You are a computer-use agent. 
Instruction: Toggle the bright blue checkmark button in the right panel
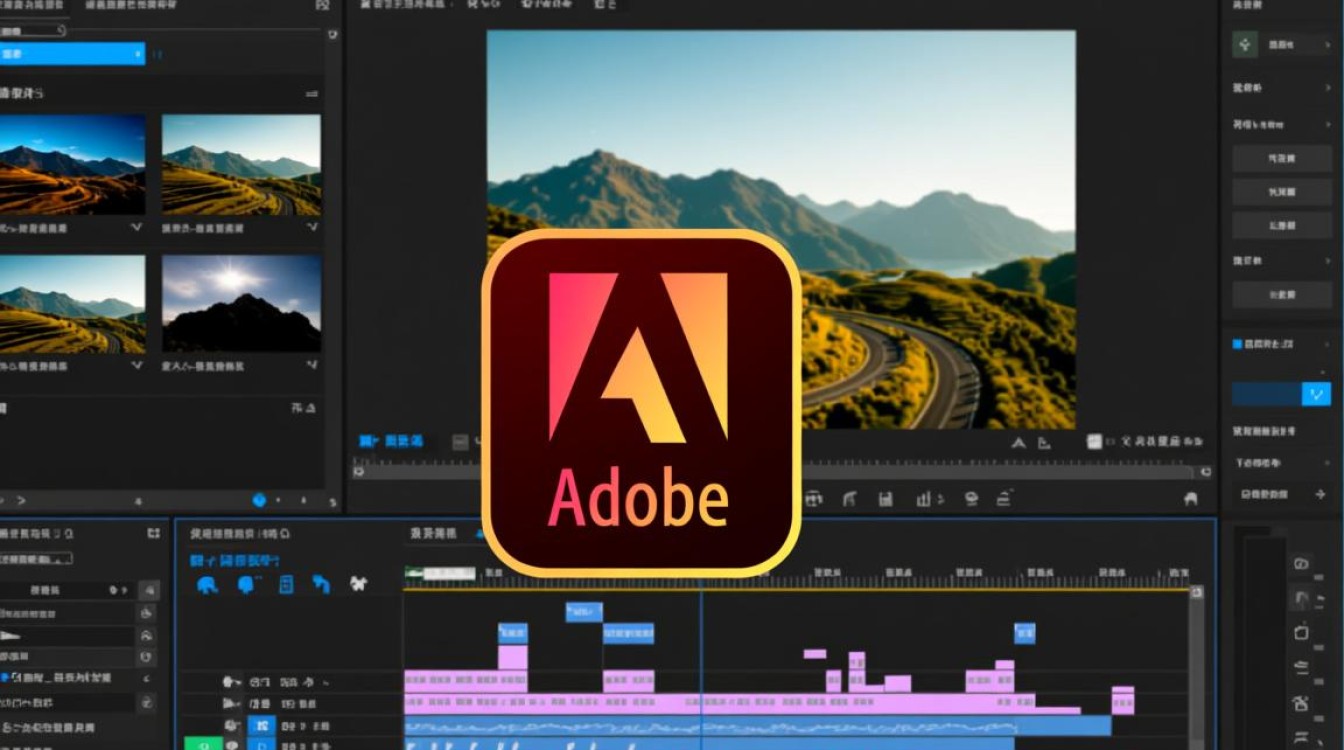[x=1316, y=394]
